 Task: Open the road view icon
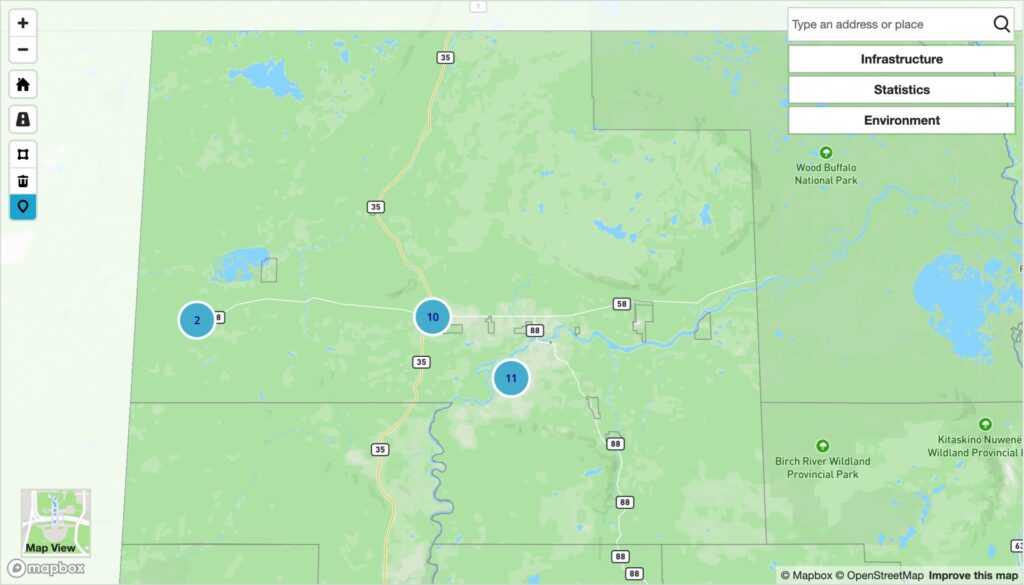(23, 119)
